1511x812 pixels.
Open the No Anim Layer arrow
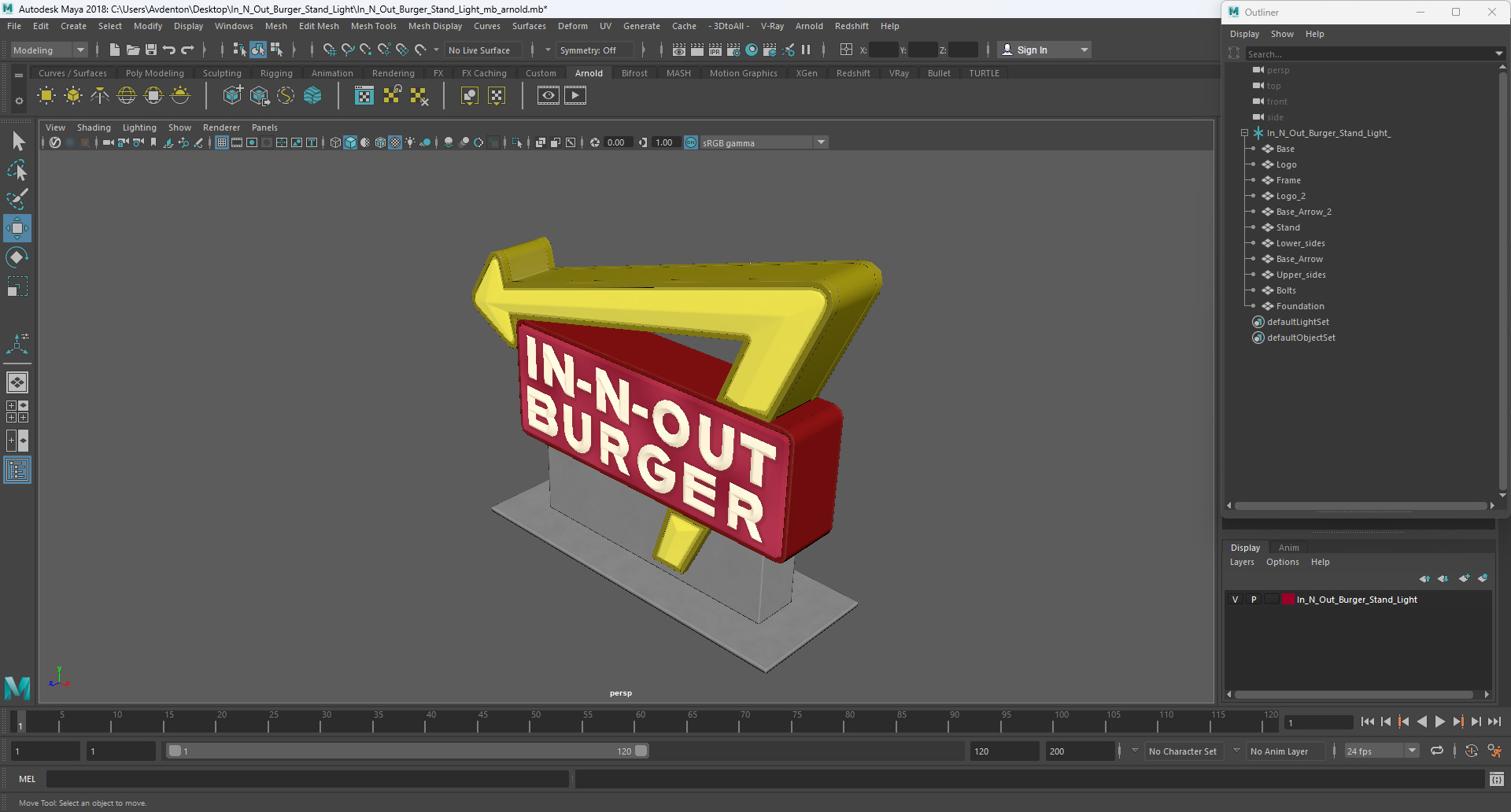point(1236,751)
